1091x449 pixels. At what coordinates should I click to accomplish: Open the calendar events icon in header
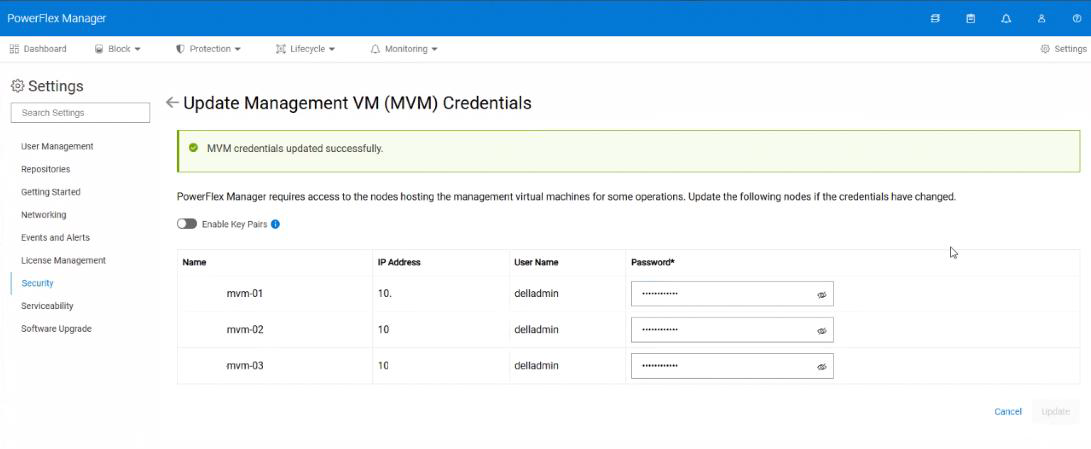point(971,19)
